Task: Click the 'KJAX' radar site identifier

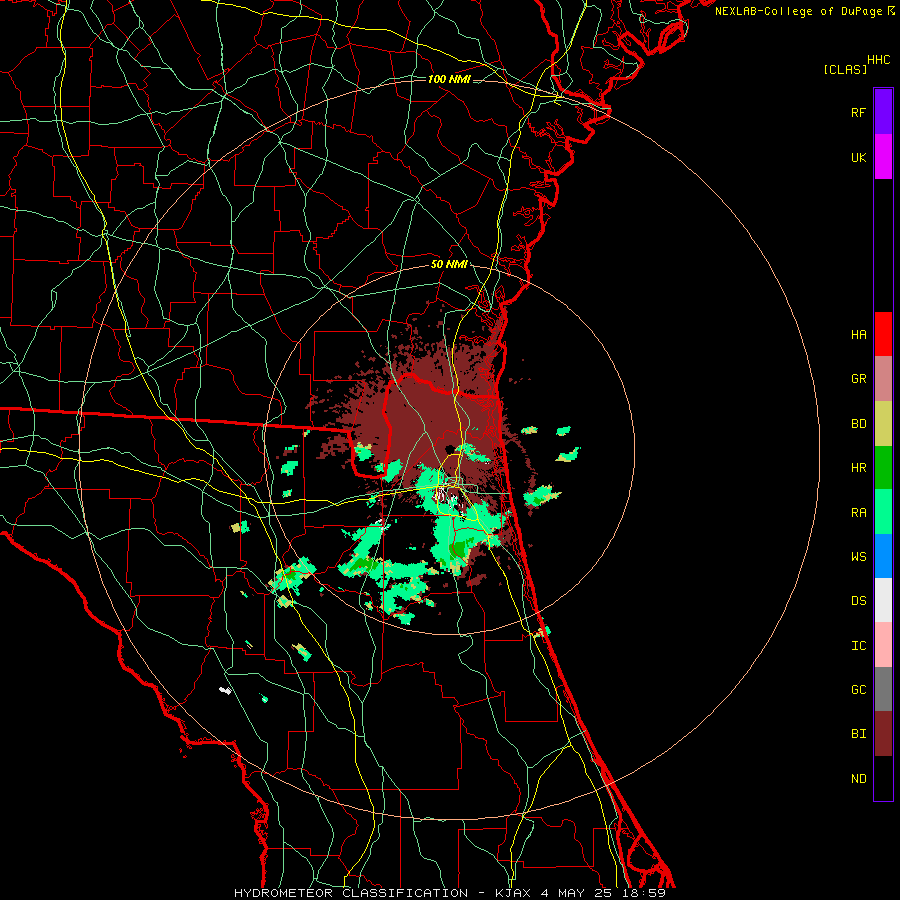Action: coord(512,893)
